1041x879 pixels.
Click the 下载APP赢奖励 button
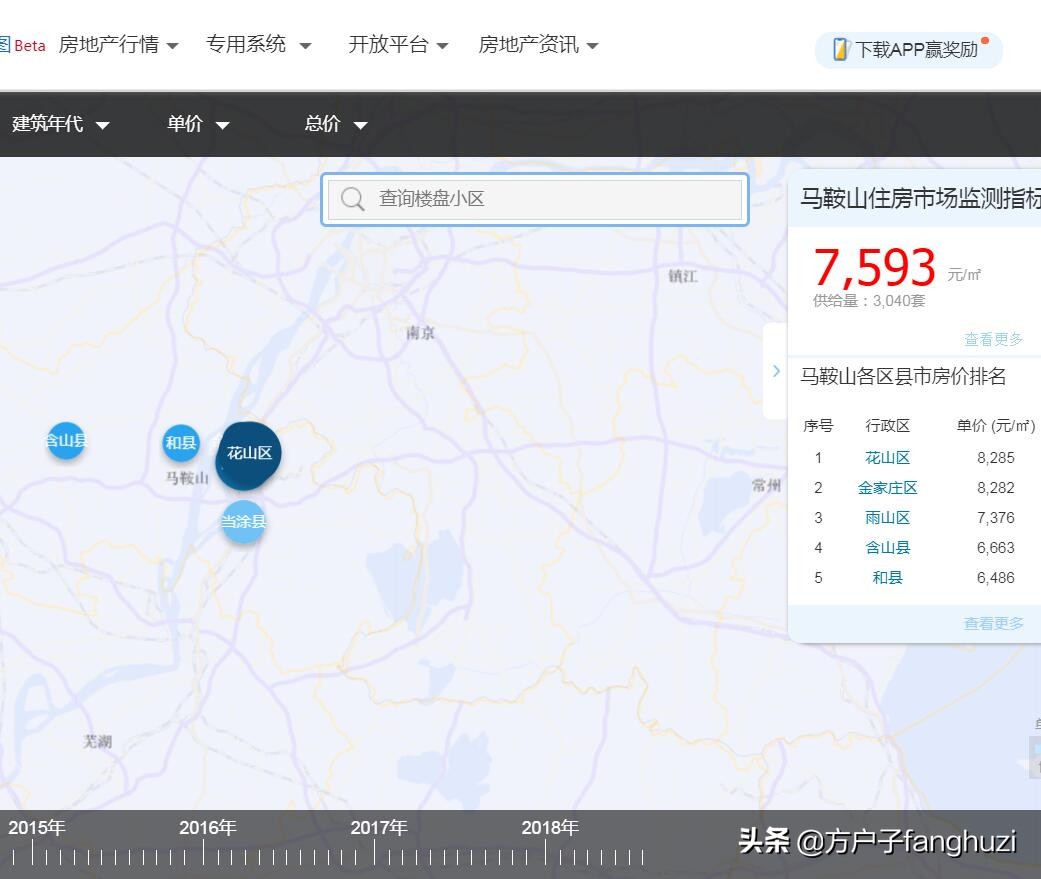coord(908,50)
